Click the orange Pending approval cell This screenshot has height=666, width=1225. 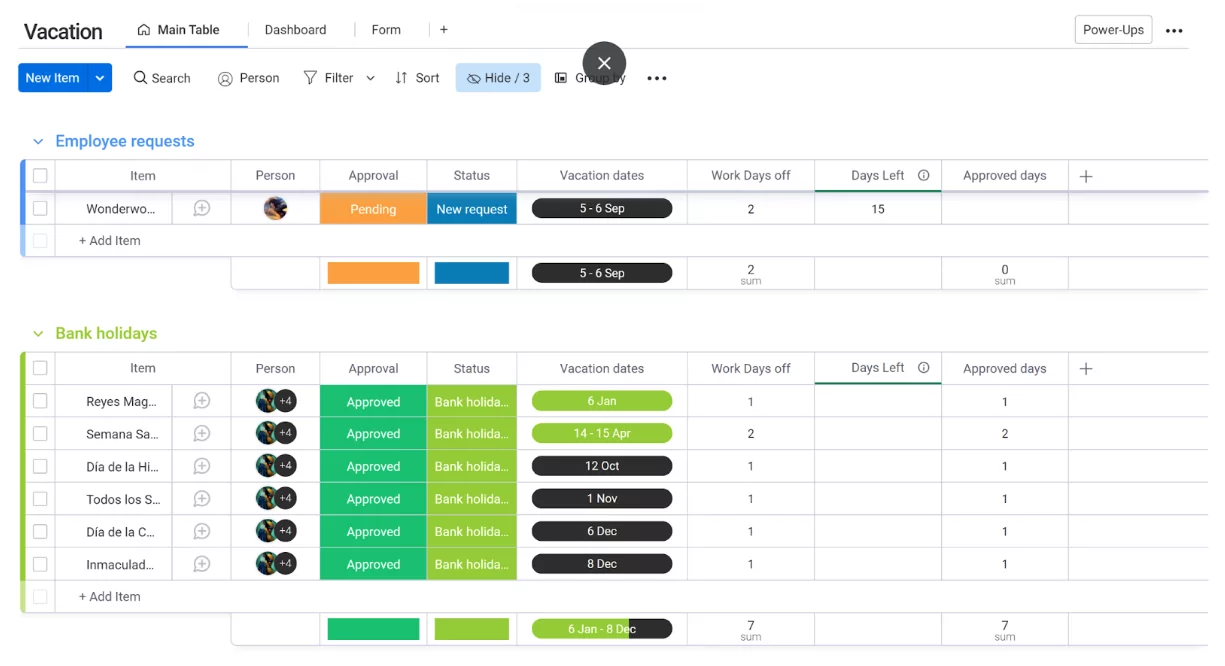point(373,209)
